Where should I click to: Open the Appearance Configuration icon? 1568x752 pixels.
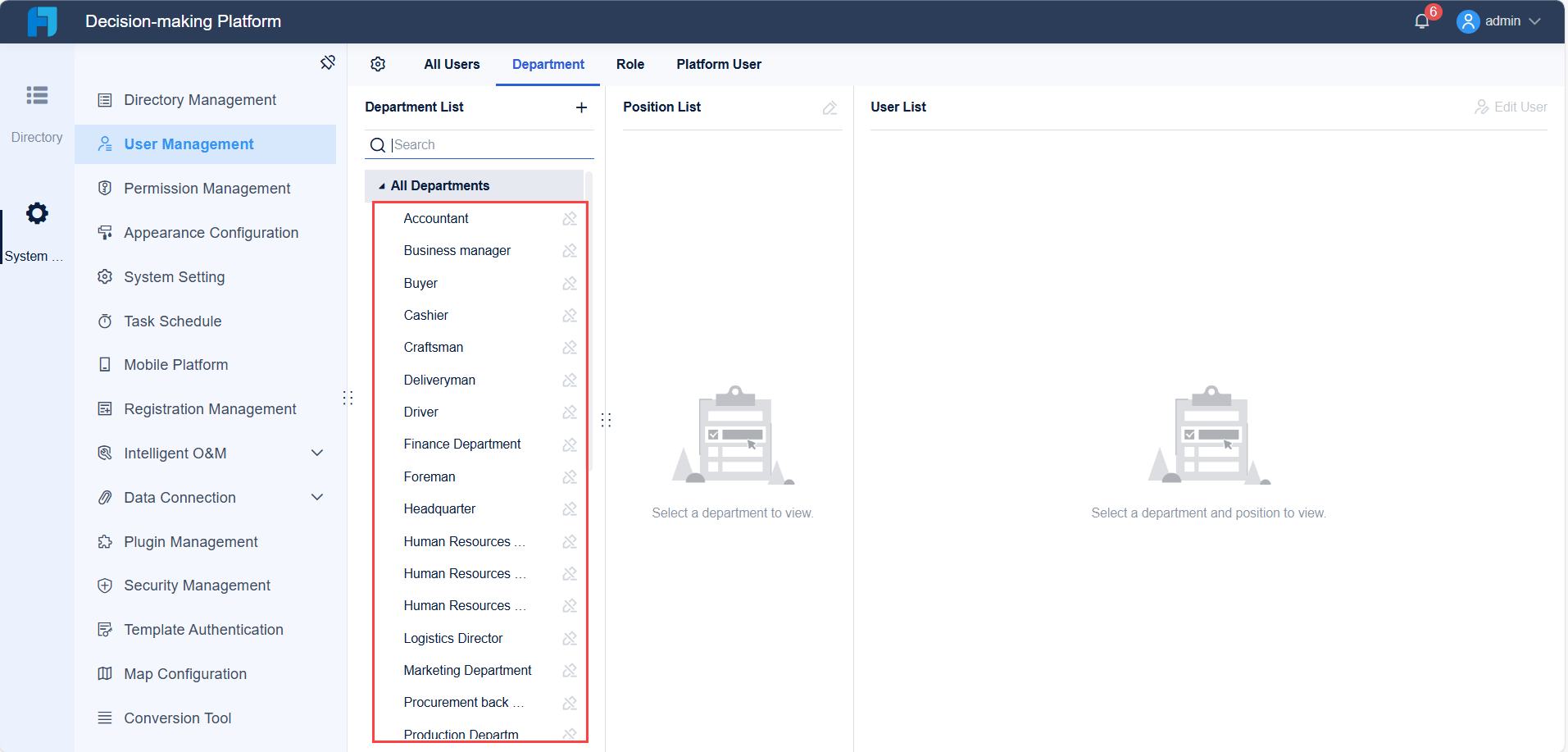[x=105, y=232]
